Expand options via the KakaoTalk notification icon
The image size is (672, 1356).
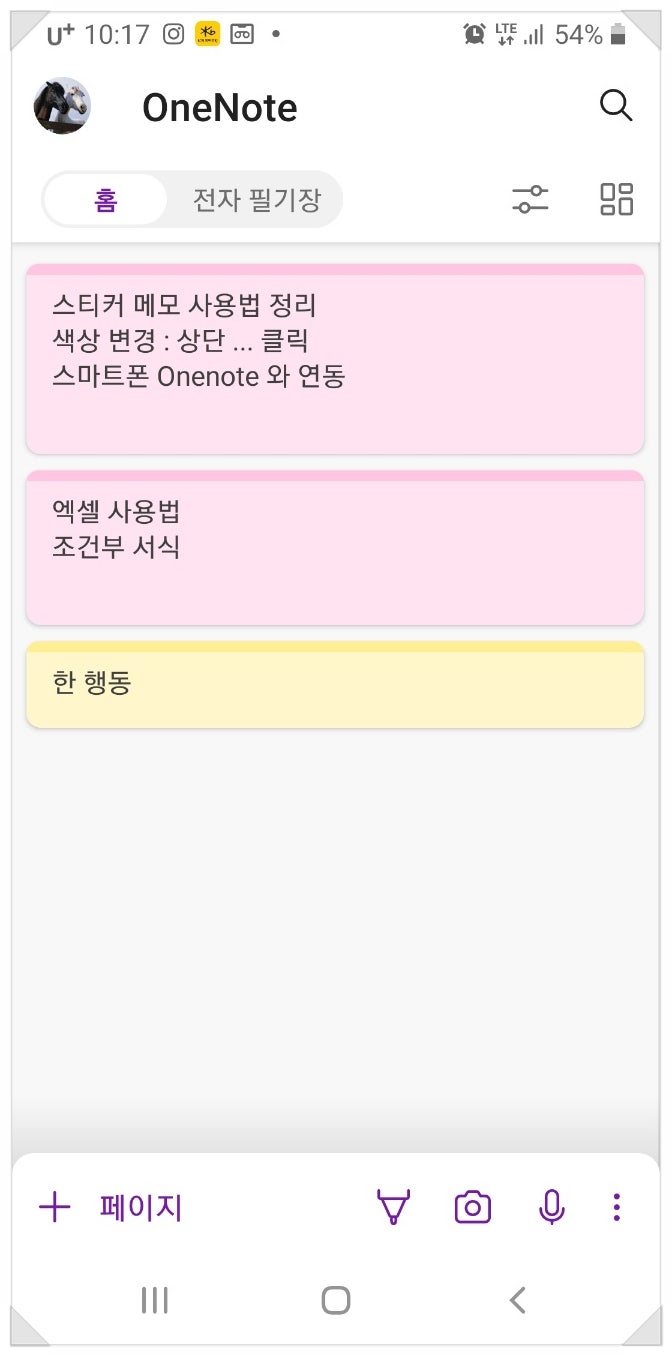[207, 33]
